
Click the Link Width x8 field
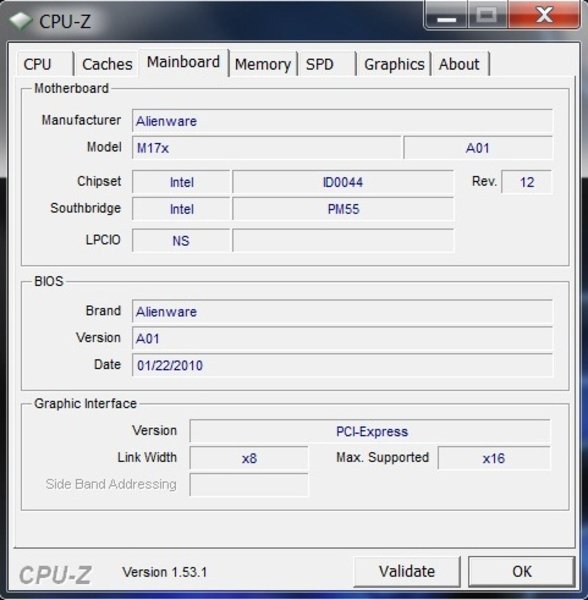point(249,458)
